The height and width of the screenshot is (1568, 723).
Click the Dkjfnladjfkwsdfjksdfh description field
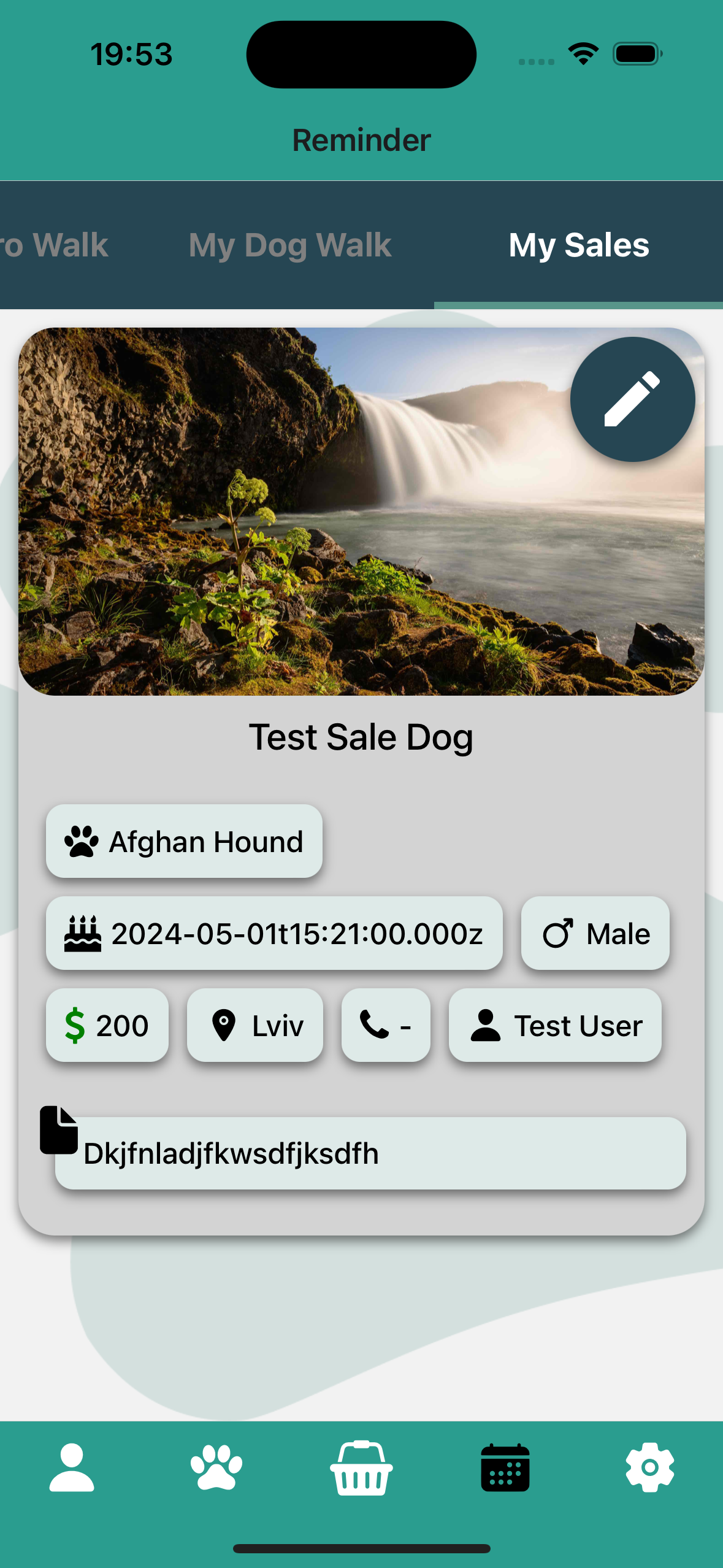click(370, 1153)
